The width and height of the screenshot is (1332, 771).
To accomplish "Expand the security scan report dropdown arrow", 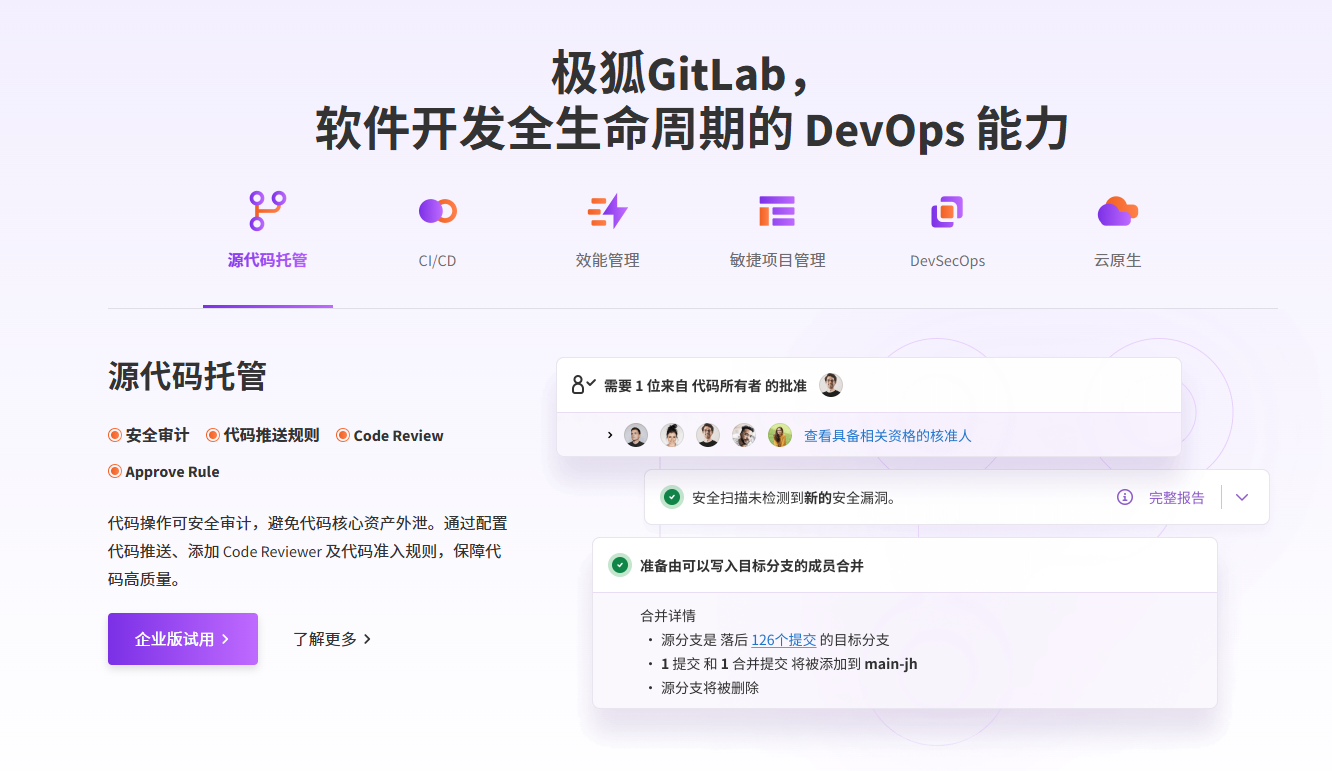I will (x=1242, y=497).
